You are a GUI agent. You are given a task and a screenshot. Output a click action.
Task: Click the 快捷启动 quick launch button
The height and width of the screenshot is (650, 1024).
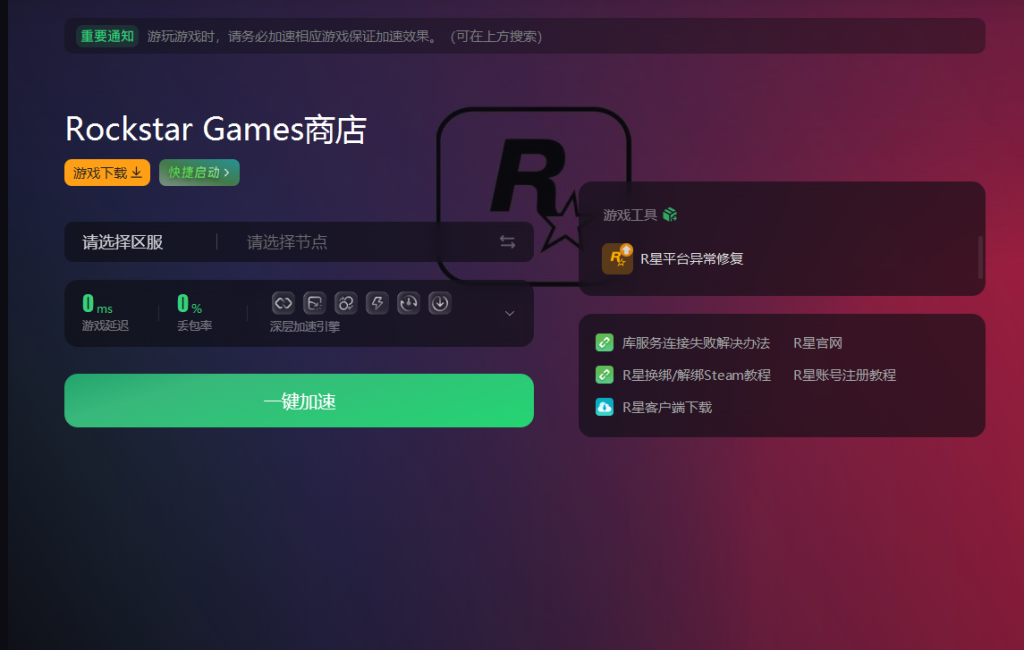(x=199, y=172)
